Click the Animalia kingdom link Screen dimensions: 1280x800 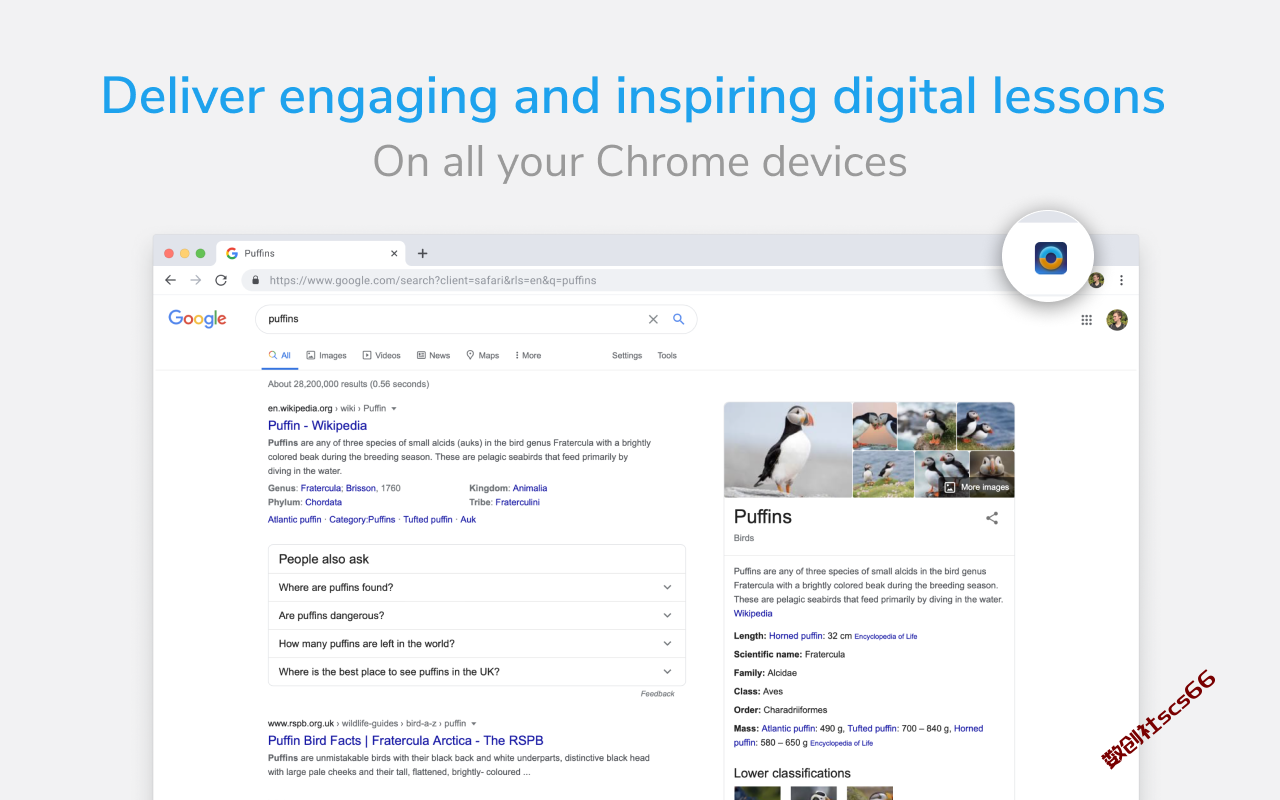pos(530,488)
